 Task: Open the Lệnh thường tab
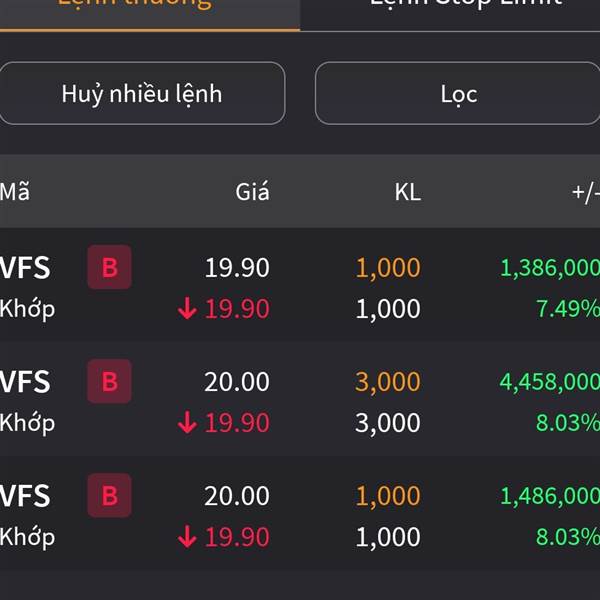click(x=150, y=15)
